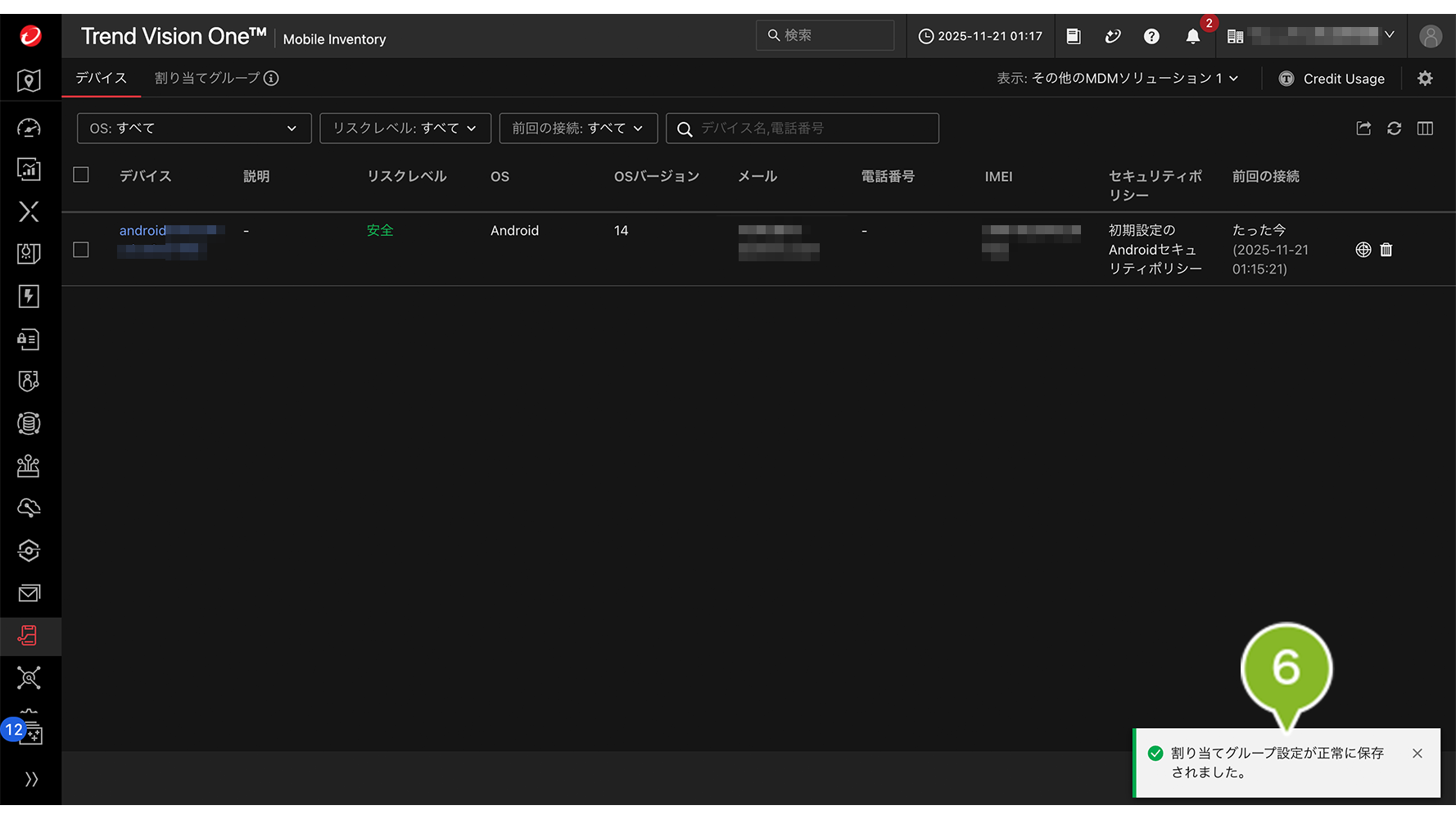Expand the 表示 MDM solution selector
This screenshot has height=819, width=1456.
coord(1117,79)
